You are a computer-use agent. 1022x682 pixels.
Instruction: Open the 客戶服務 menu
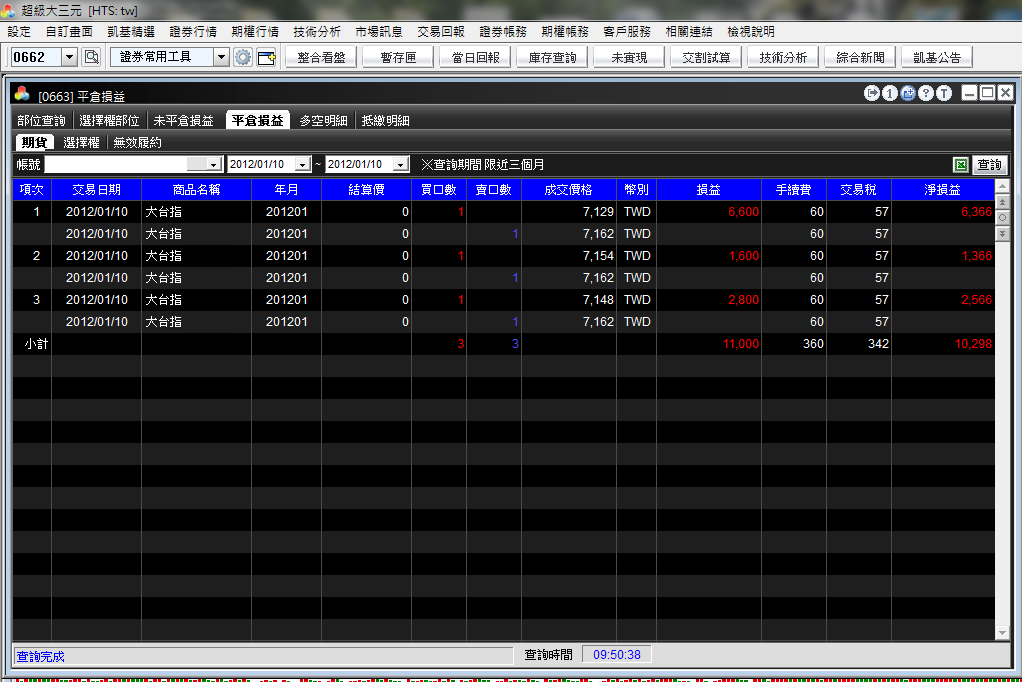click(626, 31)
